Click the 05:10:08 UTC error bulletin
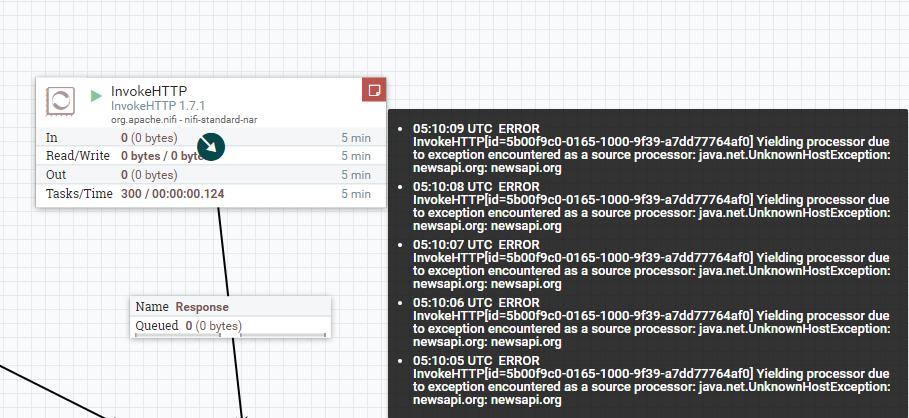 [x=651, y=206]
